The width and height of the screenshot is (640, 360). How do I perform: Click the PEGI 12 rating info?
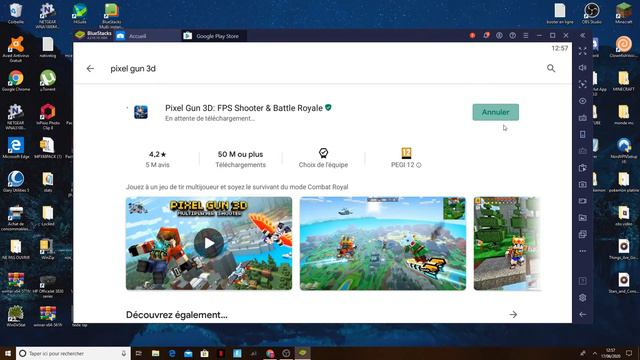[x=406, y=158]
